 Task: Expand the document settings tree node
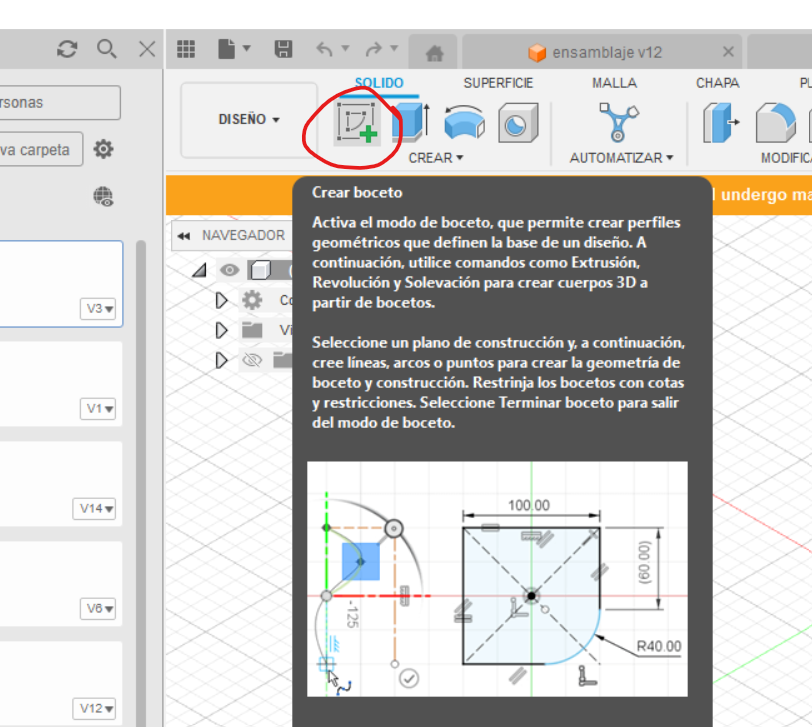pyautogui.click(x=222, y=300)
